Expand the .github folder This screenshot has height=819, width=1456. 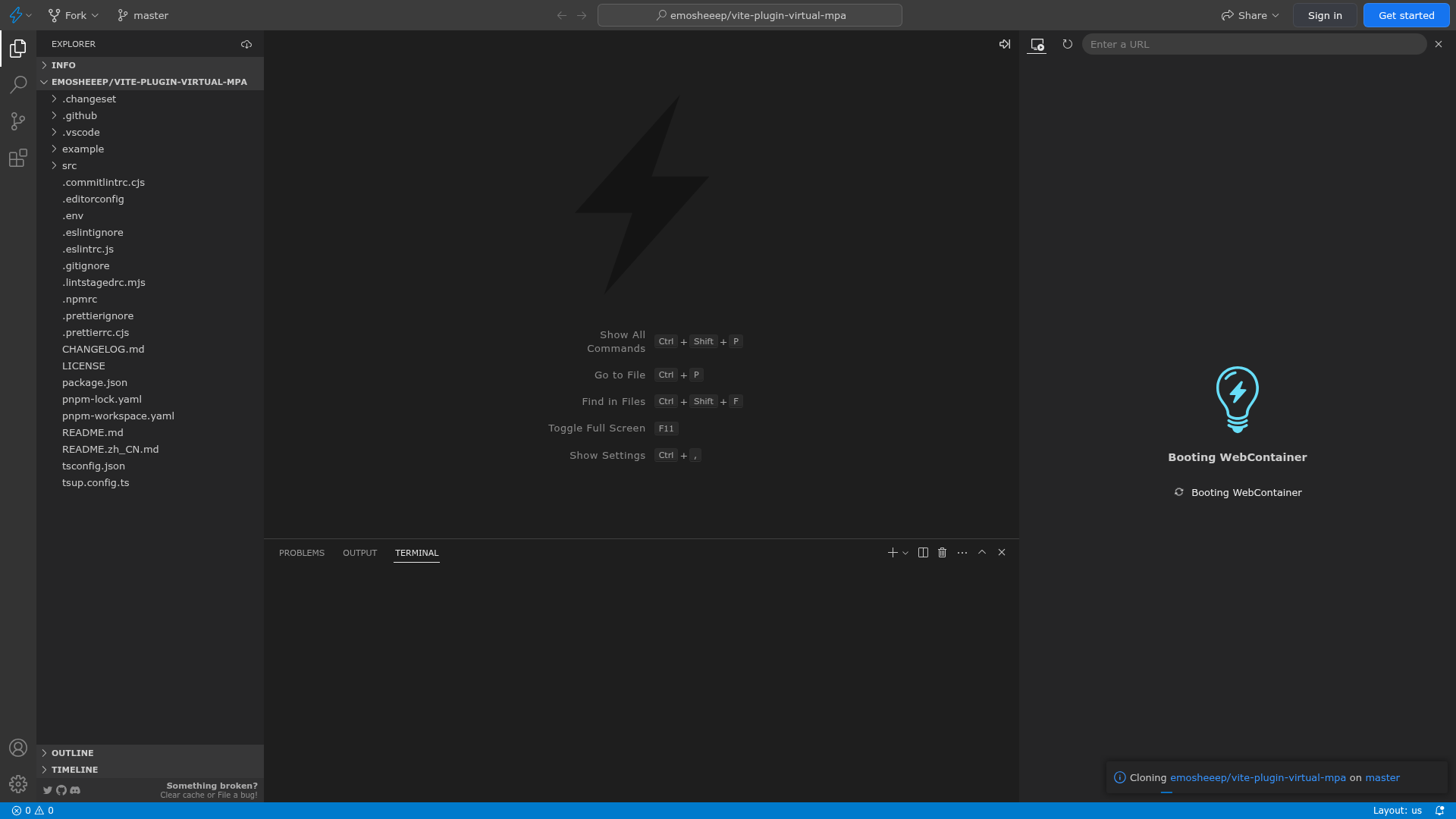pos(150,116)
